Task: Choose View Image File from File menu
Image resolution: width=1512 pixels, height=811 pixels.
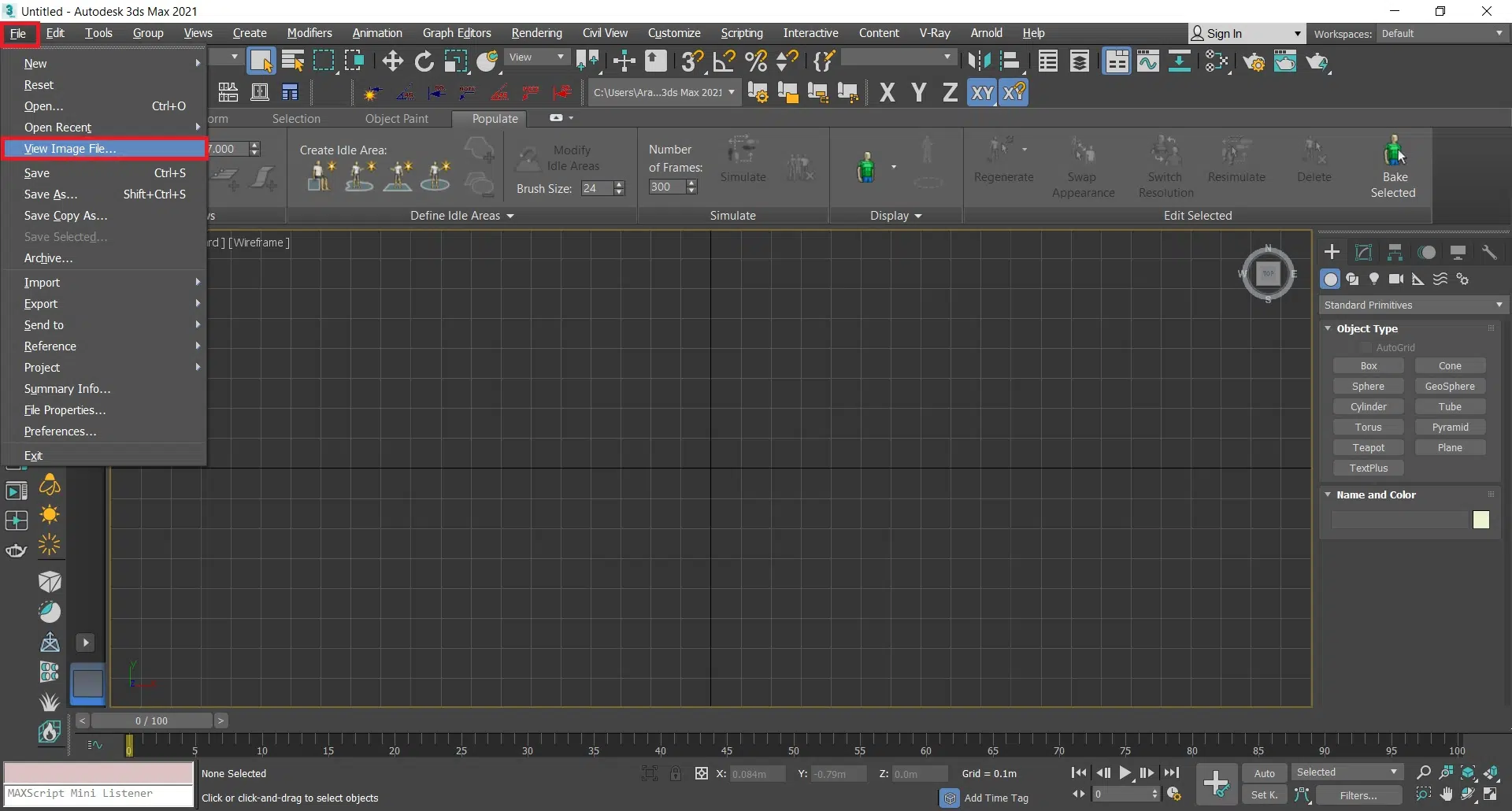Action: pos(70,148)
